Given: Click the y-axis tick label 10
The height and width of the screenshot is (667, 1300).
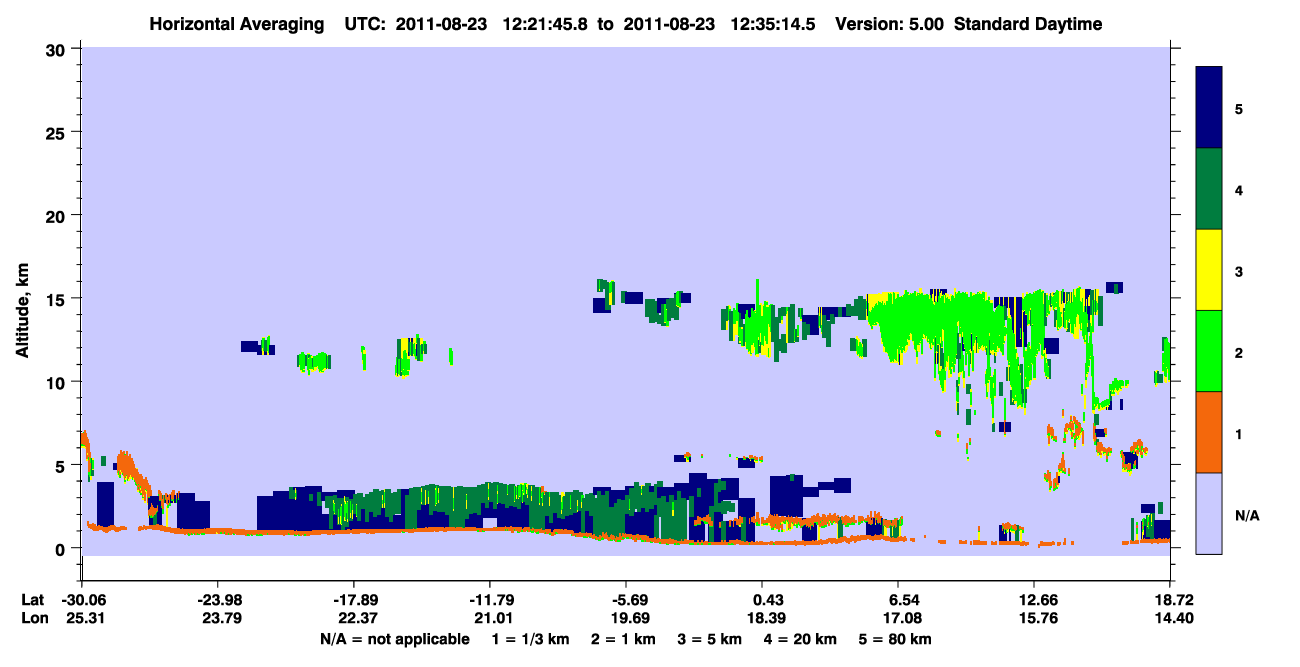Looking at the screenshot, I should pyautogui.click(x=57, y=382).
